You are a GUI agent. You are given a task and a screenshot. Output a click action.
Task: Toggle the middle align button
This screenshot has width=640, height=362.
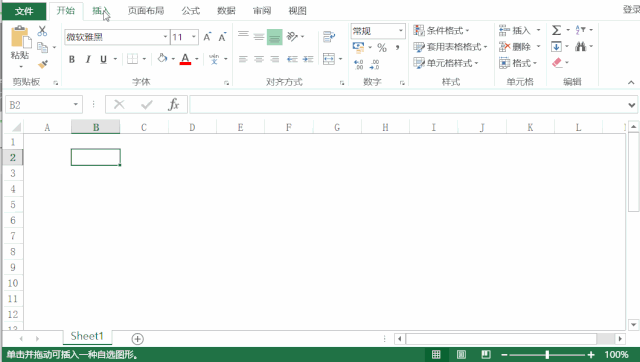[x=259, y=37]
